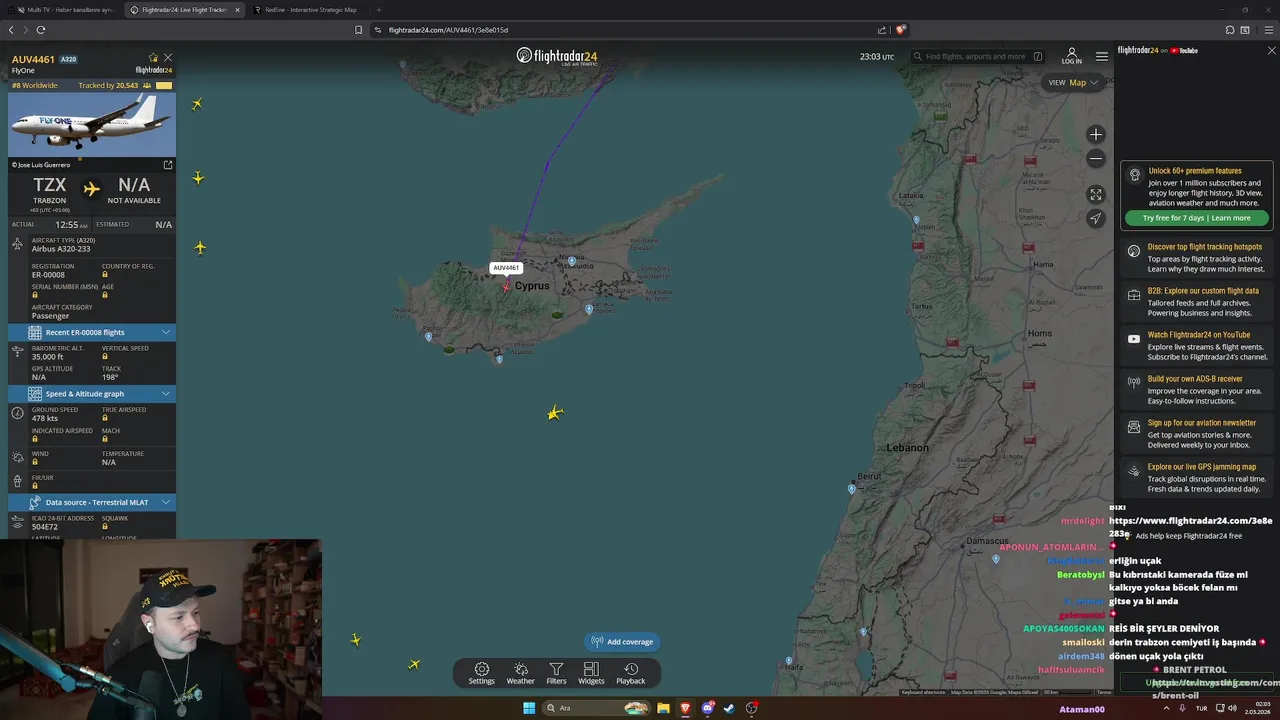Click the Log In user icon
1280x720 pixels.
pos(1072,55)
